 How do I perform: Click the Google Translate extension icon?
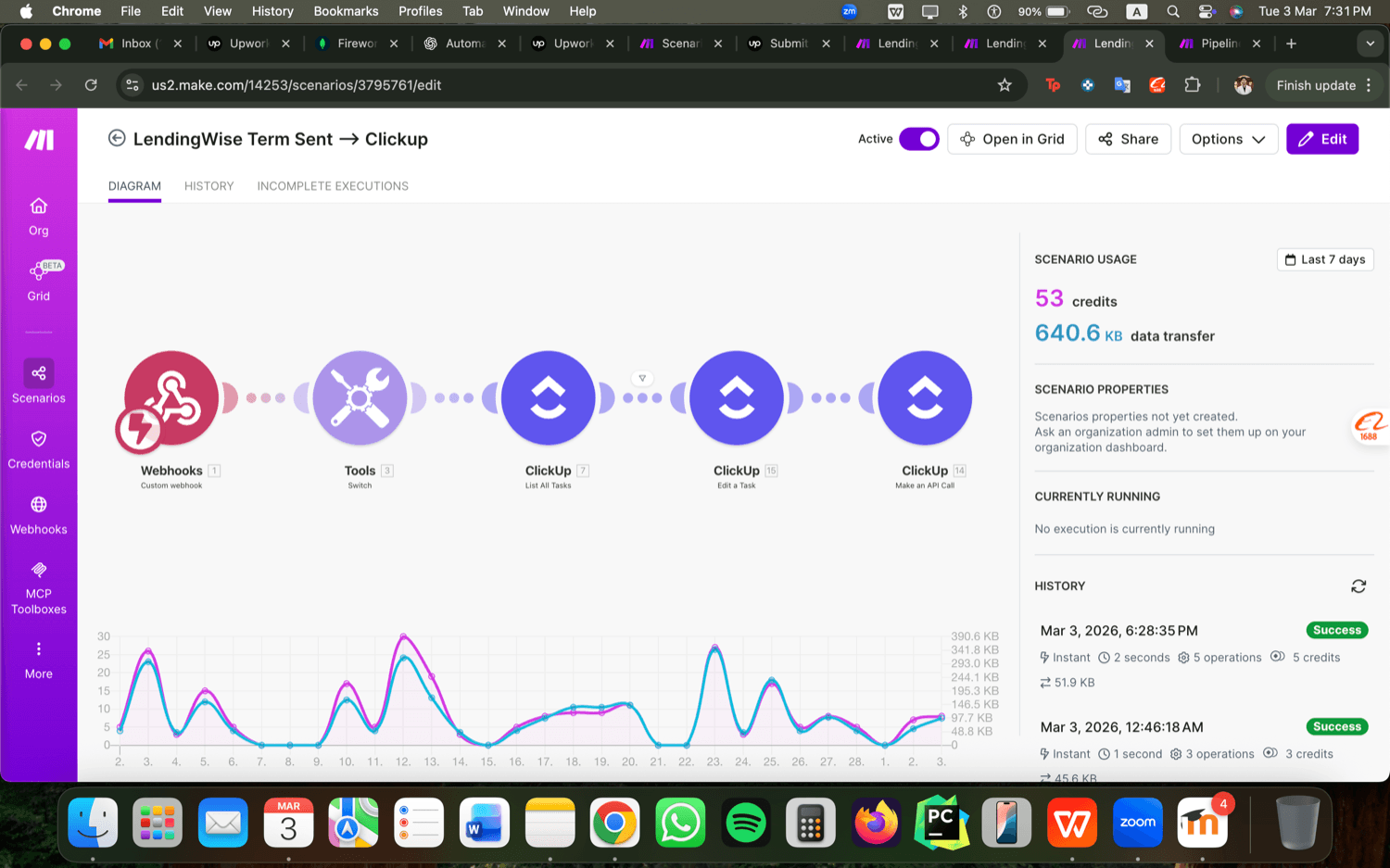pos(1122,85)
